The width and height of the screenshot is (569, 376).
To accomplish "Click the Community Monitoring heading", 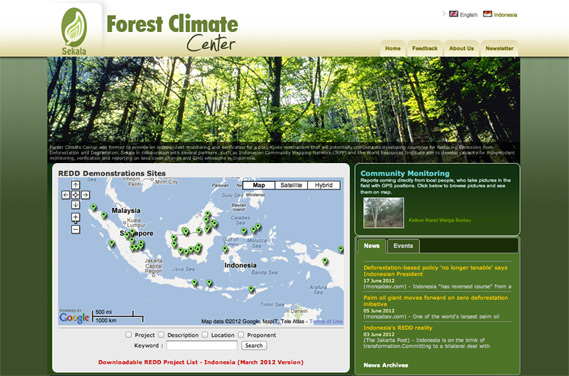I will (405, 173).
